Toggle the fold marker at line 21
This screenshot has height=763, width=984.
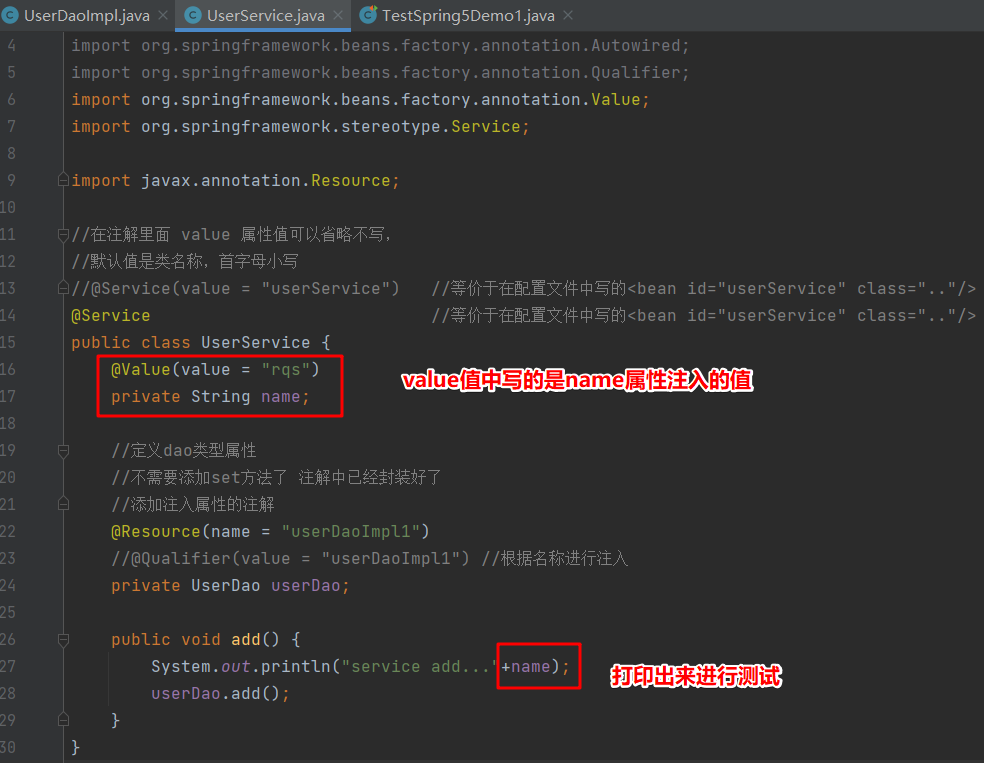tap(63, 504)
